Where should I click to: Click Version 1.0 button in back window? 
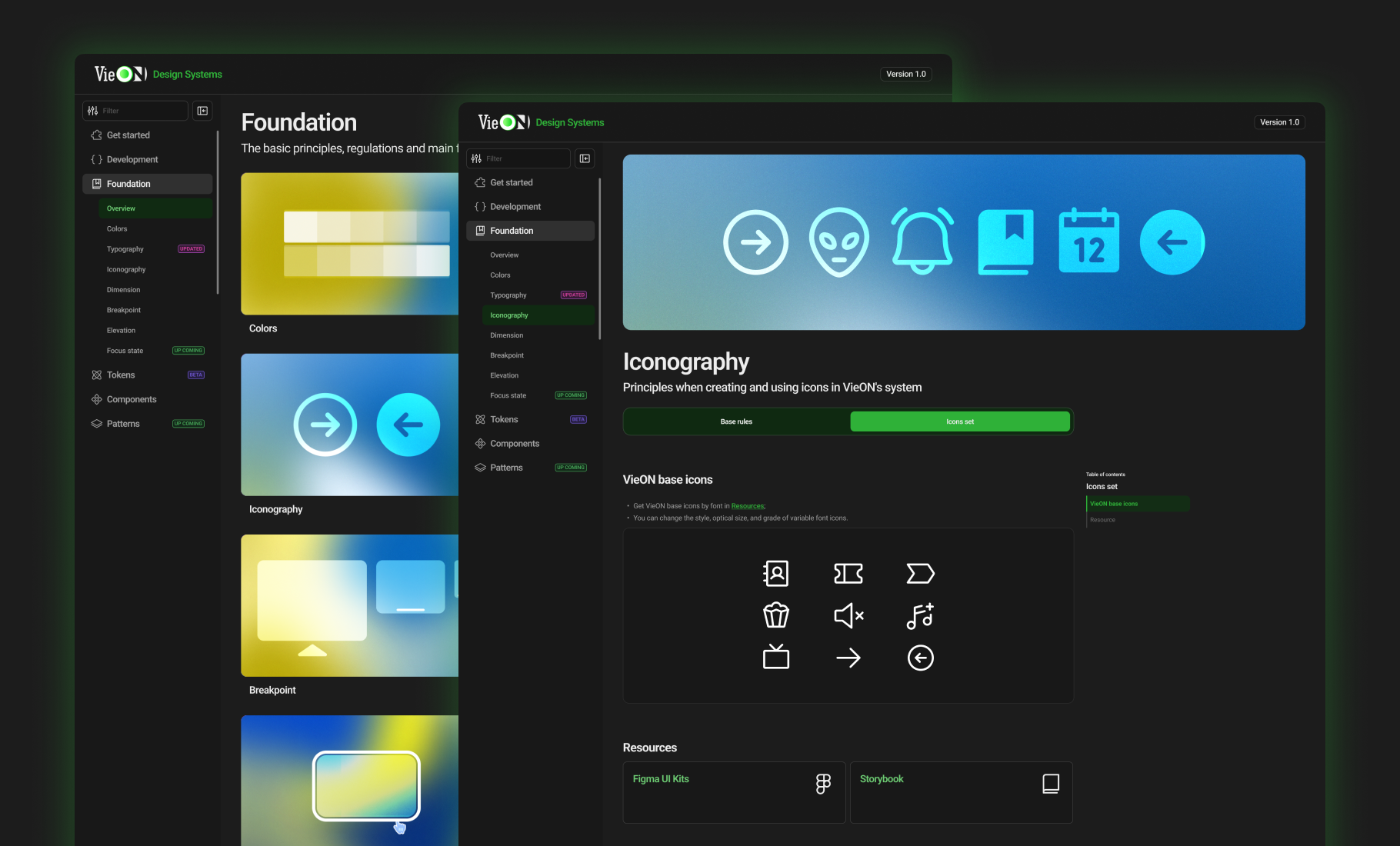click(905, 74)
